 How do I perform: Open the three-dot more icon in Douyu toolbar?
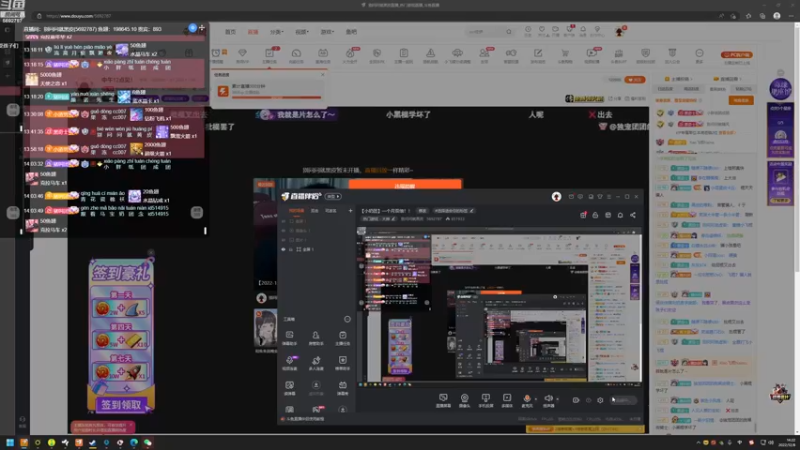point(699,53)
